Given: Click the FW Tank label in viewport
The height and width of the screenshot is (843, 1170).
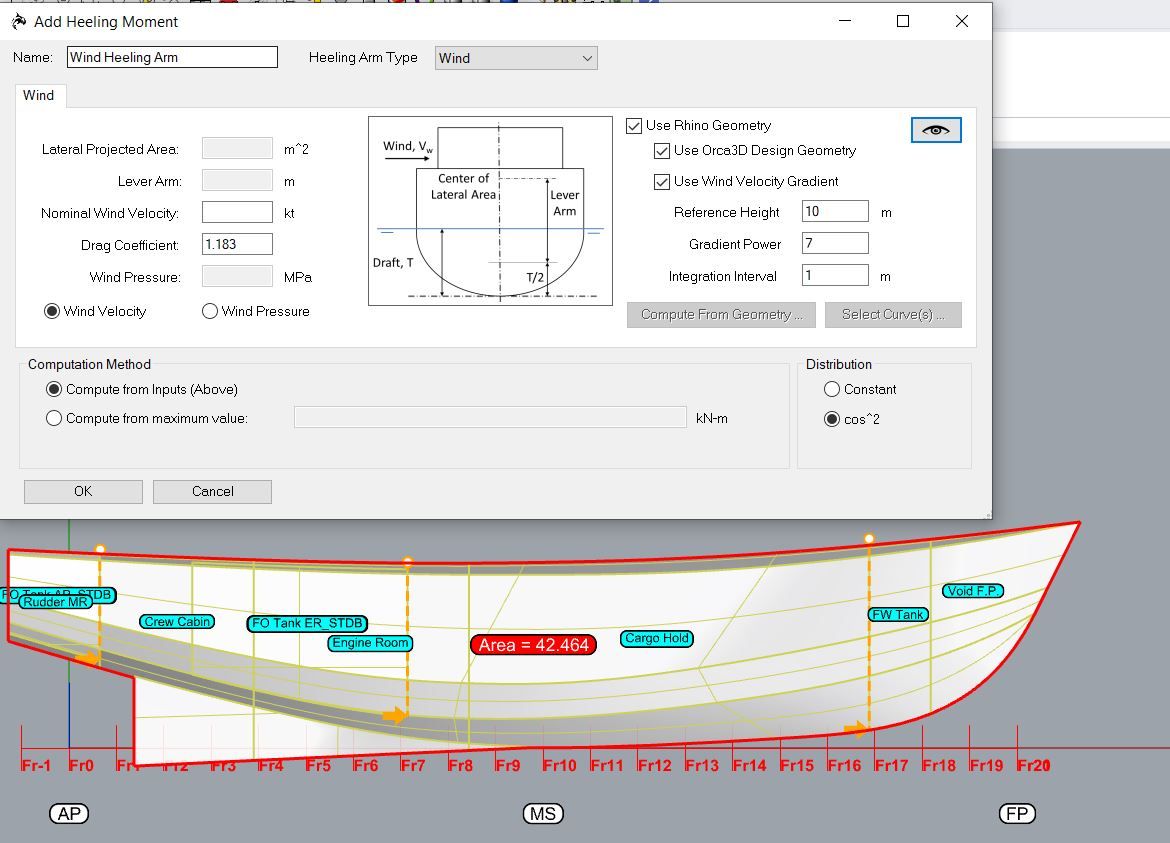Looking at the screenshot, I should (898, 615).
